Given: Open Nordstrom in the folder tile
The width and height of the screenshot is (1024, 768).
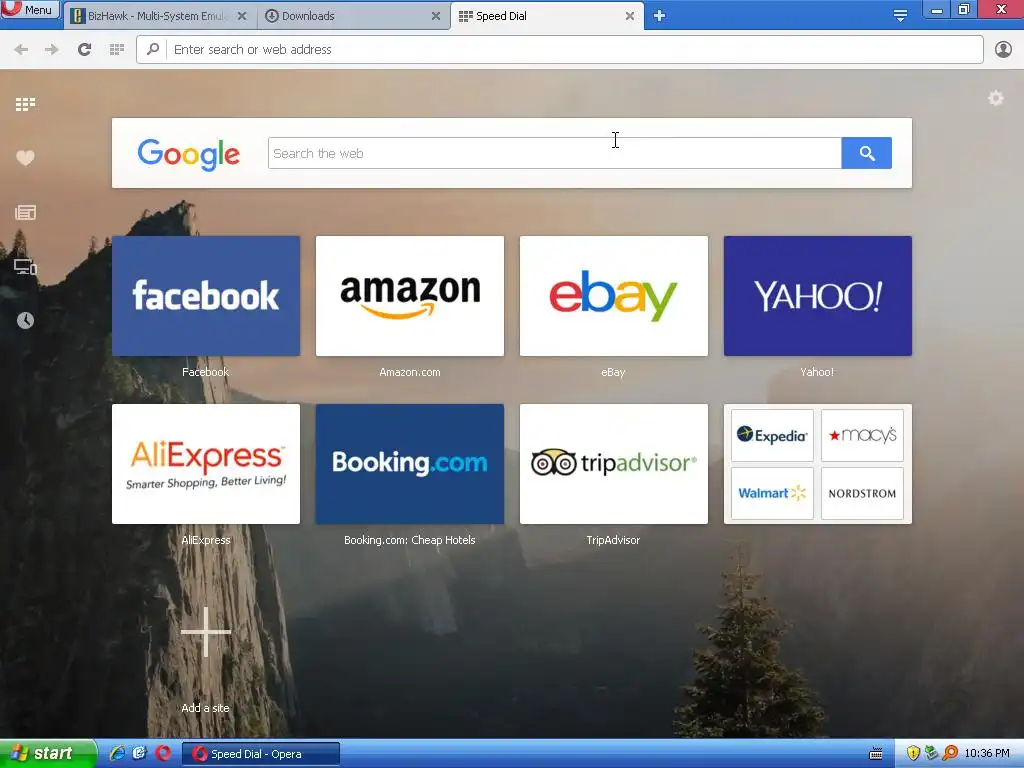Looking at the screenshot, I should point(862,493).
